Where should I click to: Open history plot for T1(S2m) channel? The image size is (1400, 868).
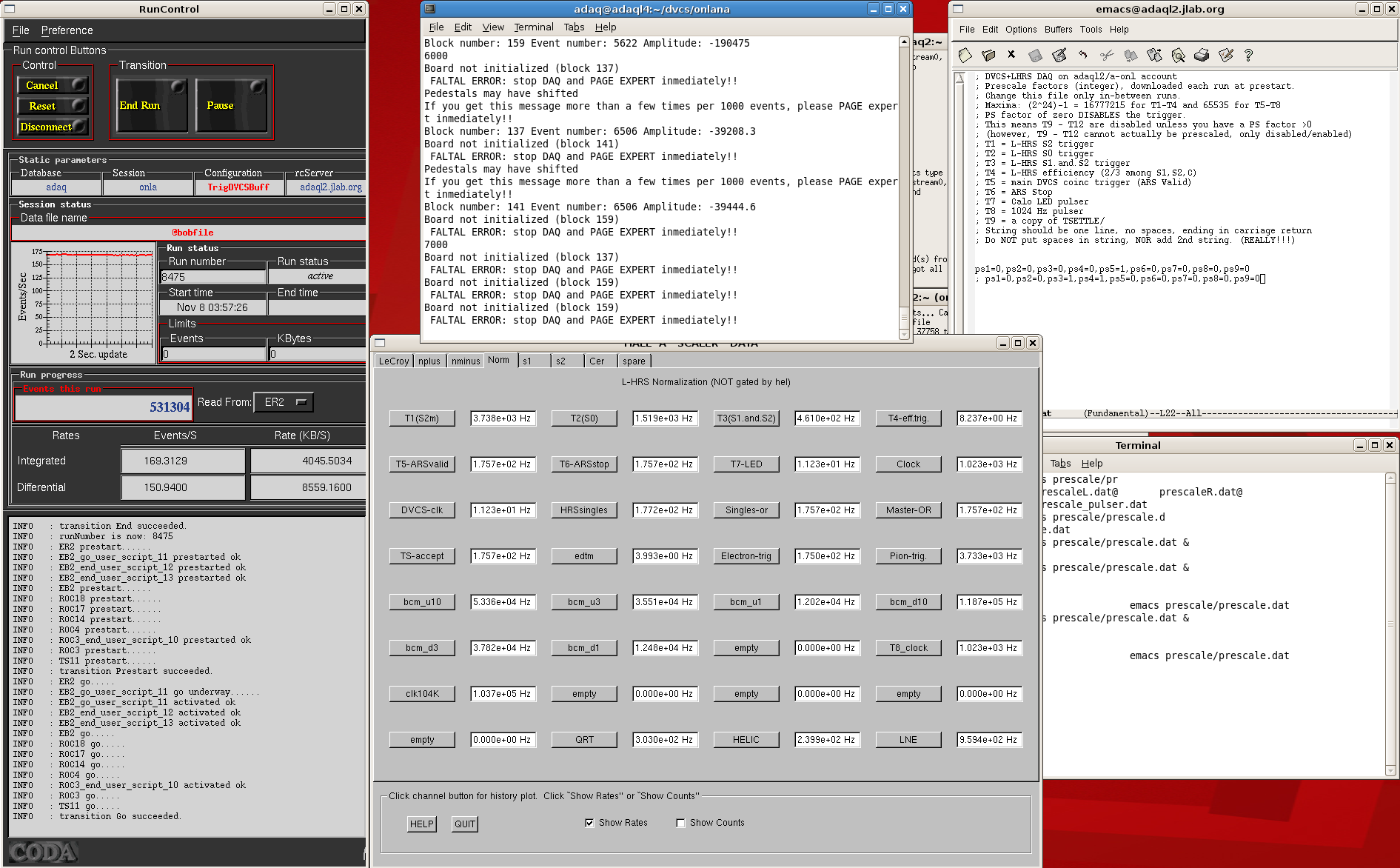422,418
